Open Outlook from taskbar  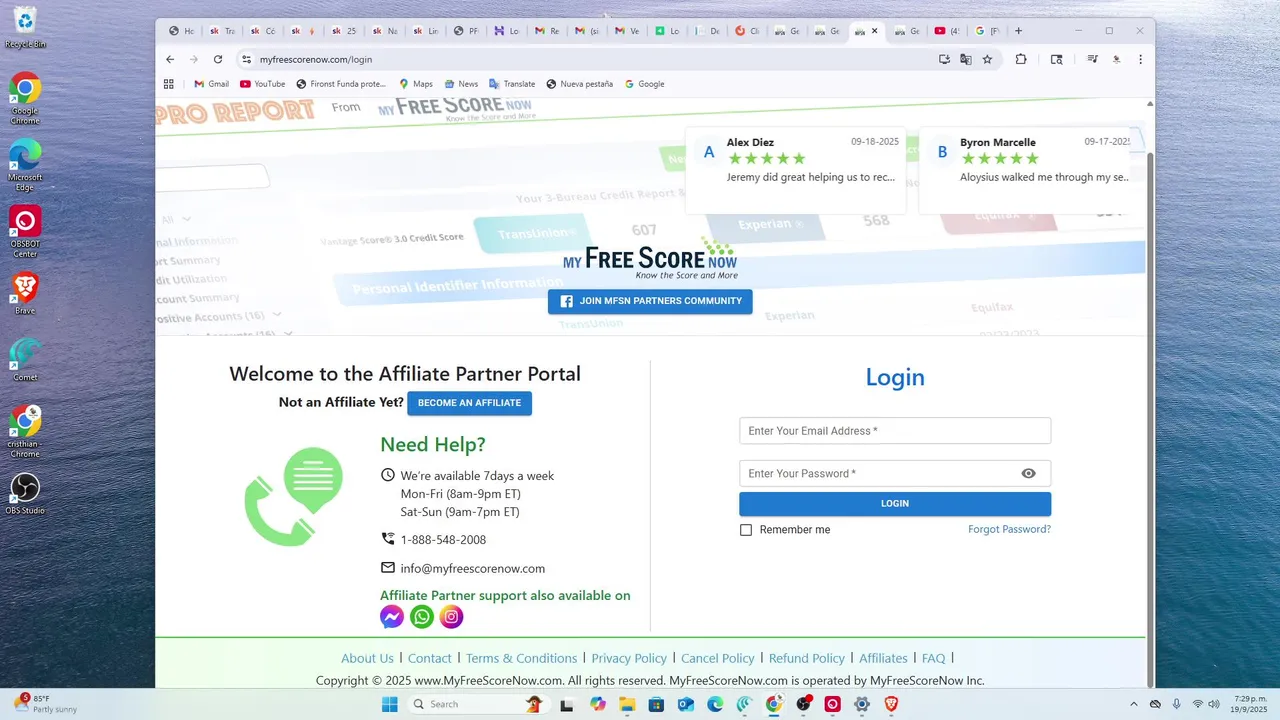[x=686, y=704]
